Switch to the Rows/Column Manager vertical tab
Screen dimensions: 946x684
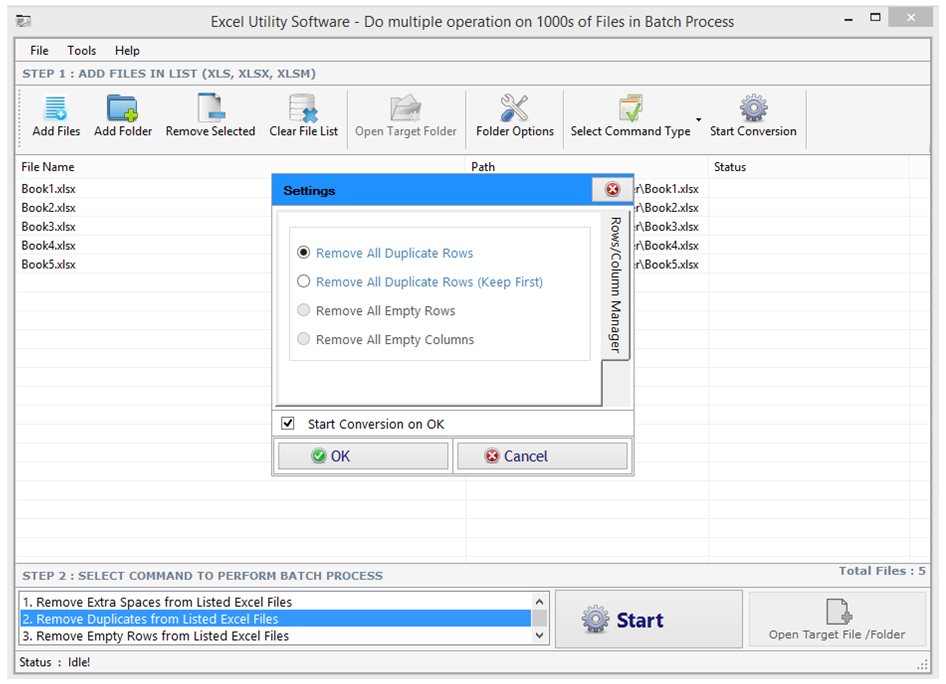click(615, 285)
